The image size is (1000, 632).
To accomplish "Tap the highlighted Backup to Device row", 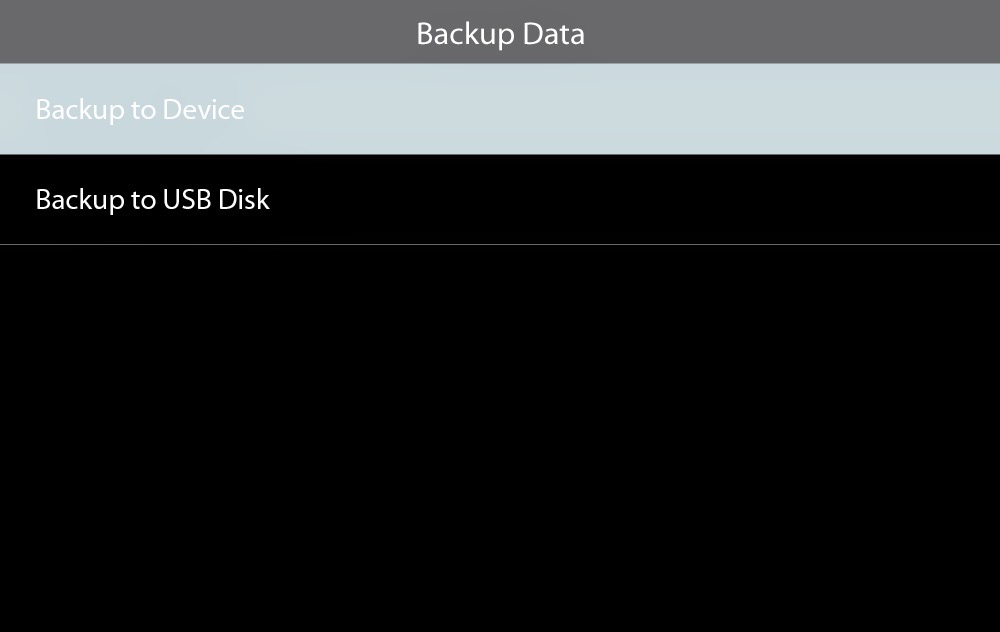I will (x=500, y=109).
